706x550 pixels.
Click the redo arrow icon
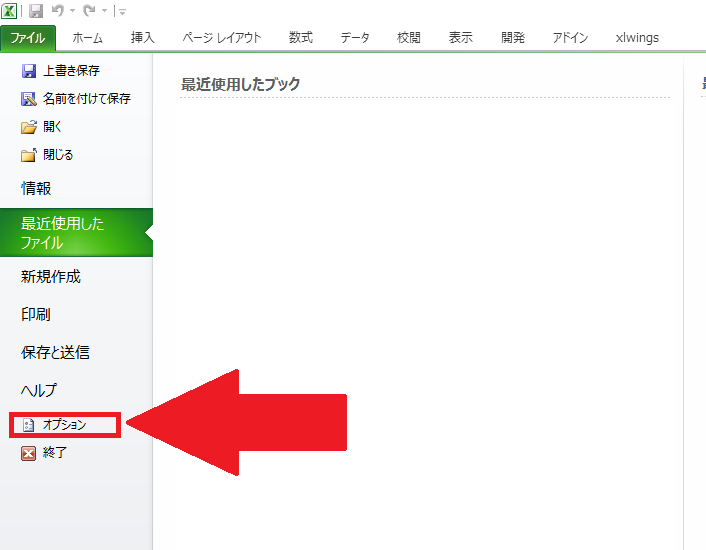pyautogui.click(x=89, y=10)
